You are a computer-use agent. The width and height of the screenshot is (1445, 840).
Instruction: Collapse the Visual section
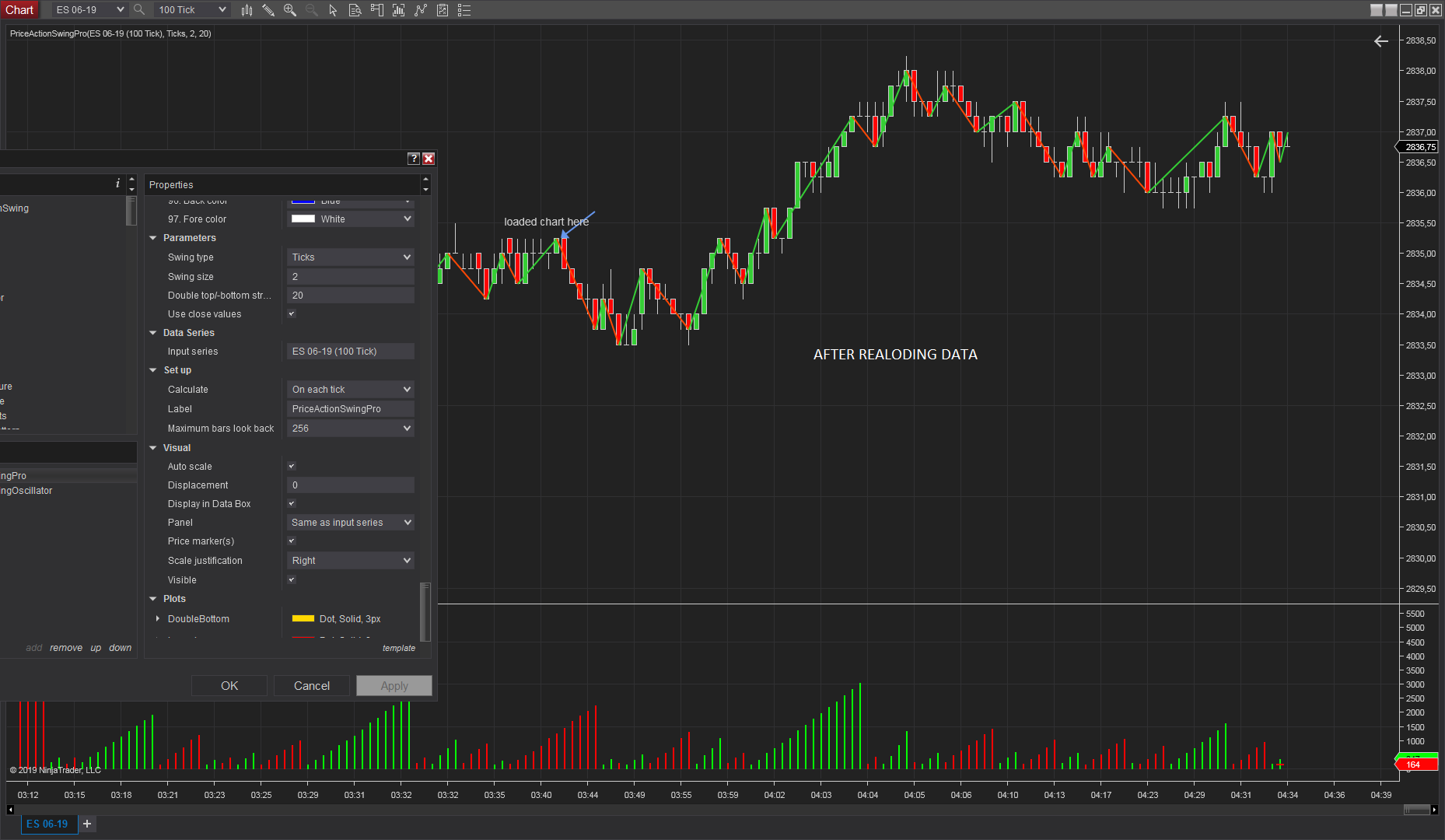click(x=153, y=448)
